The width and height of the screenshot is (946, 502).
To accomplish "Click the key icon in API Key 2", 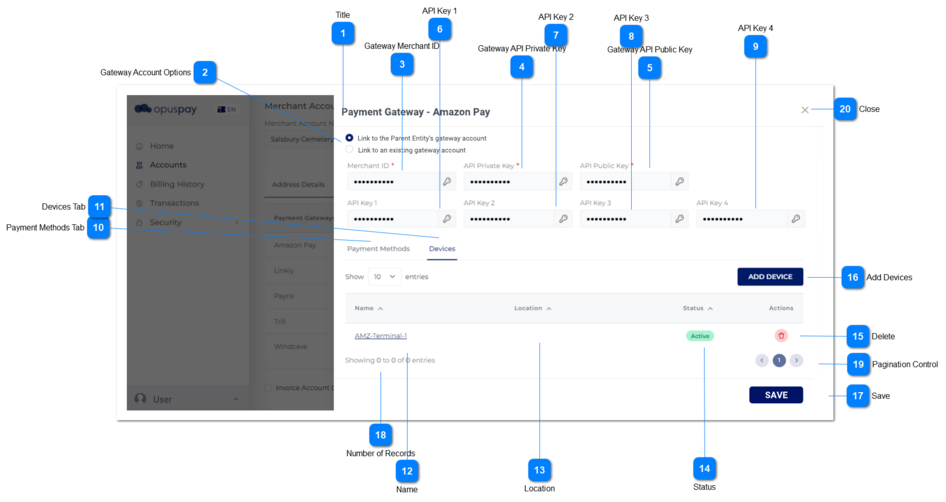I will tap(563, 219).
